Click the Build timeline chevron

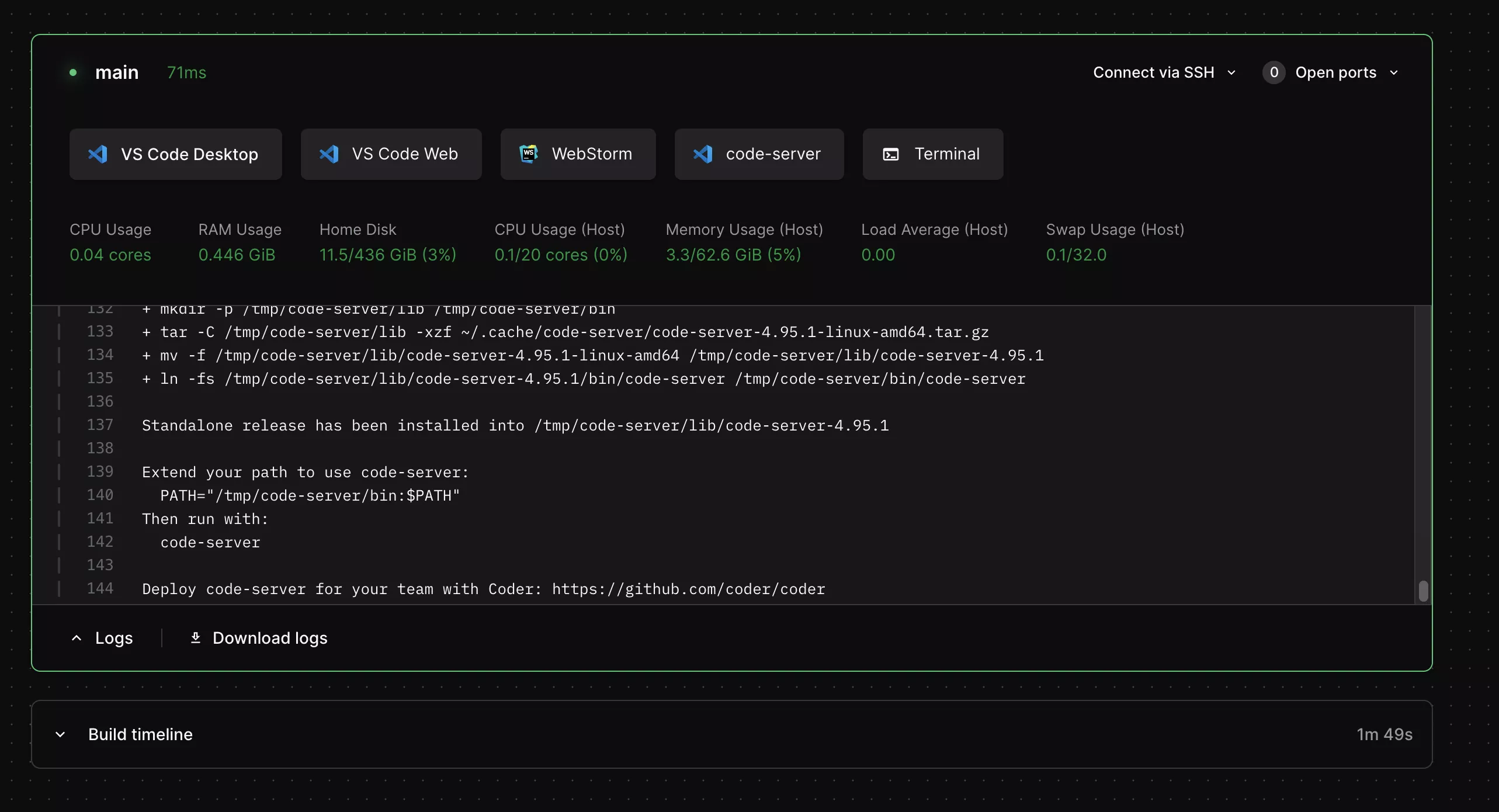click(x=60, y=734)
